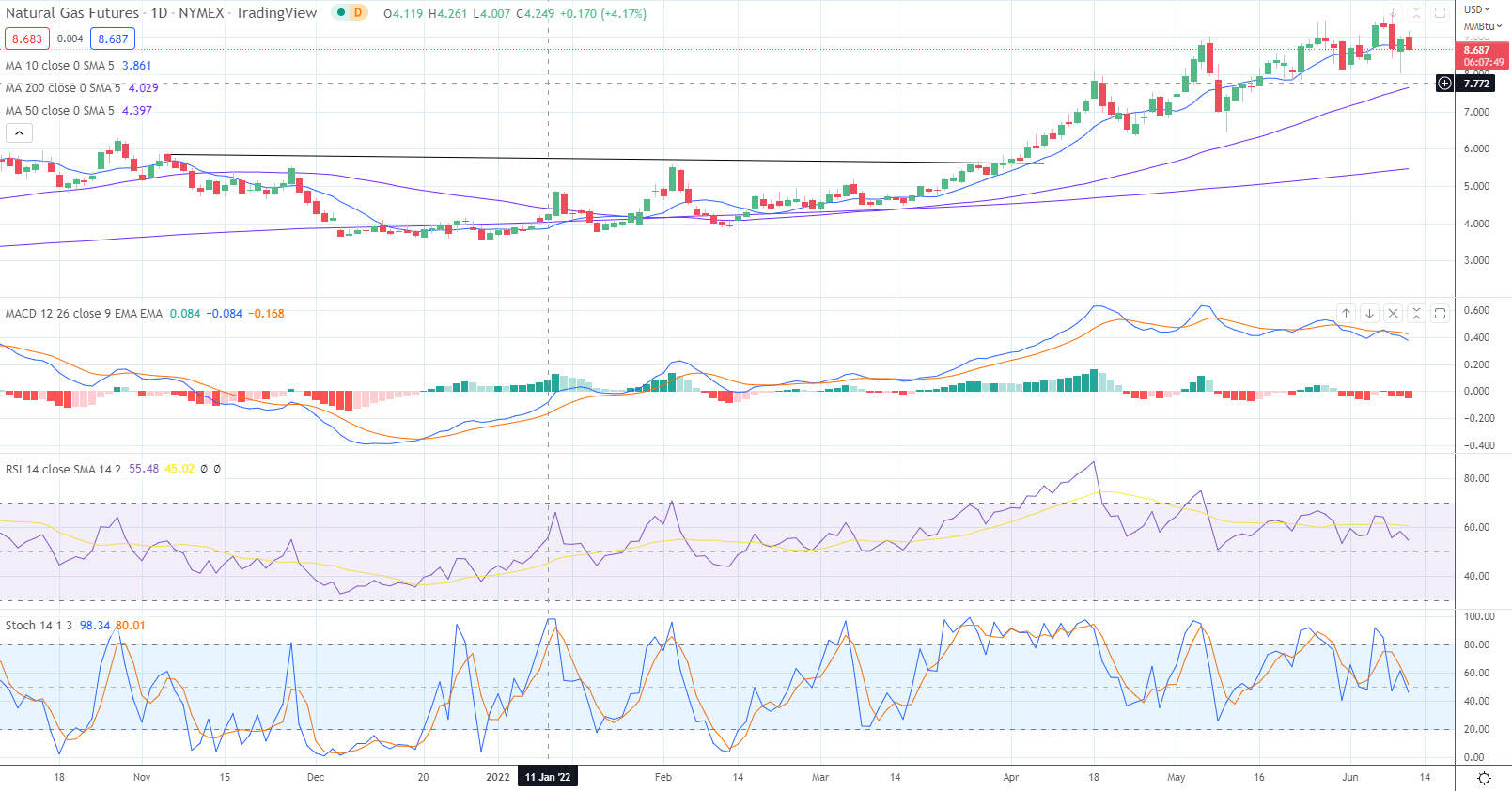Viewport: 1512px width, 791px height.
Task: Open the MMBtu unit dropdown
Action: pos(1483,26)
